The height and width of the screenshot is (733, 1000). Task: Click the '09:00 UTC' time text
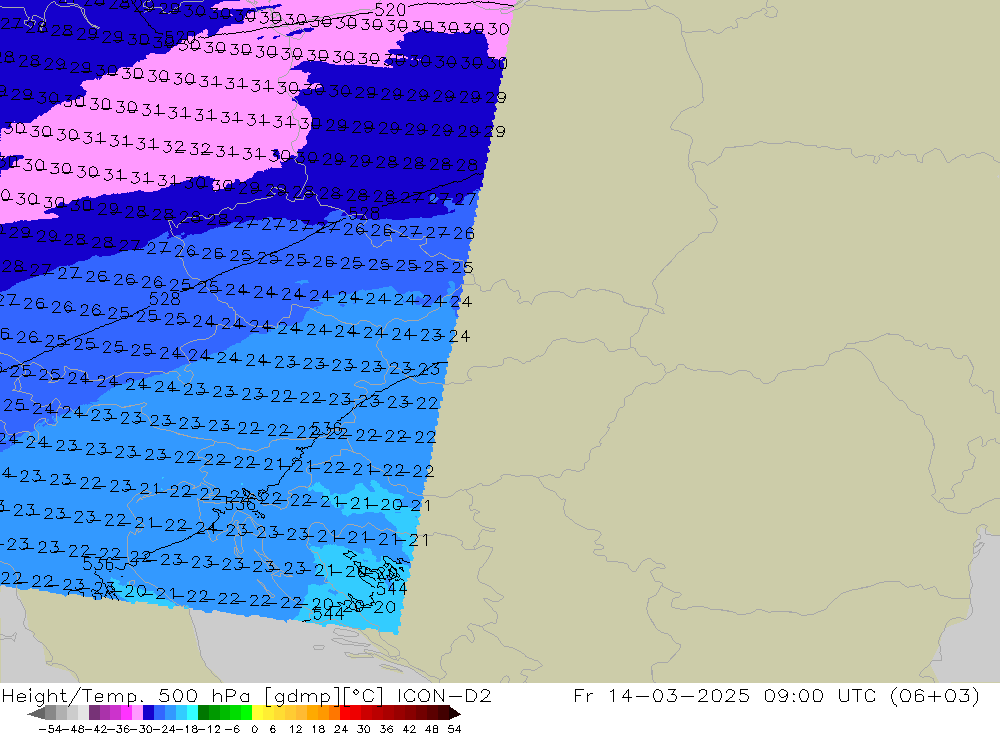point(819,695)
